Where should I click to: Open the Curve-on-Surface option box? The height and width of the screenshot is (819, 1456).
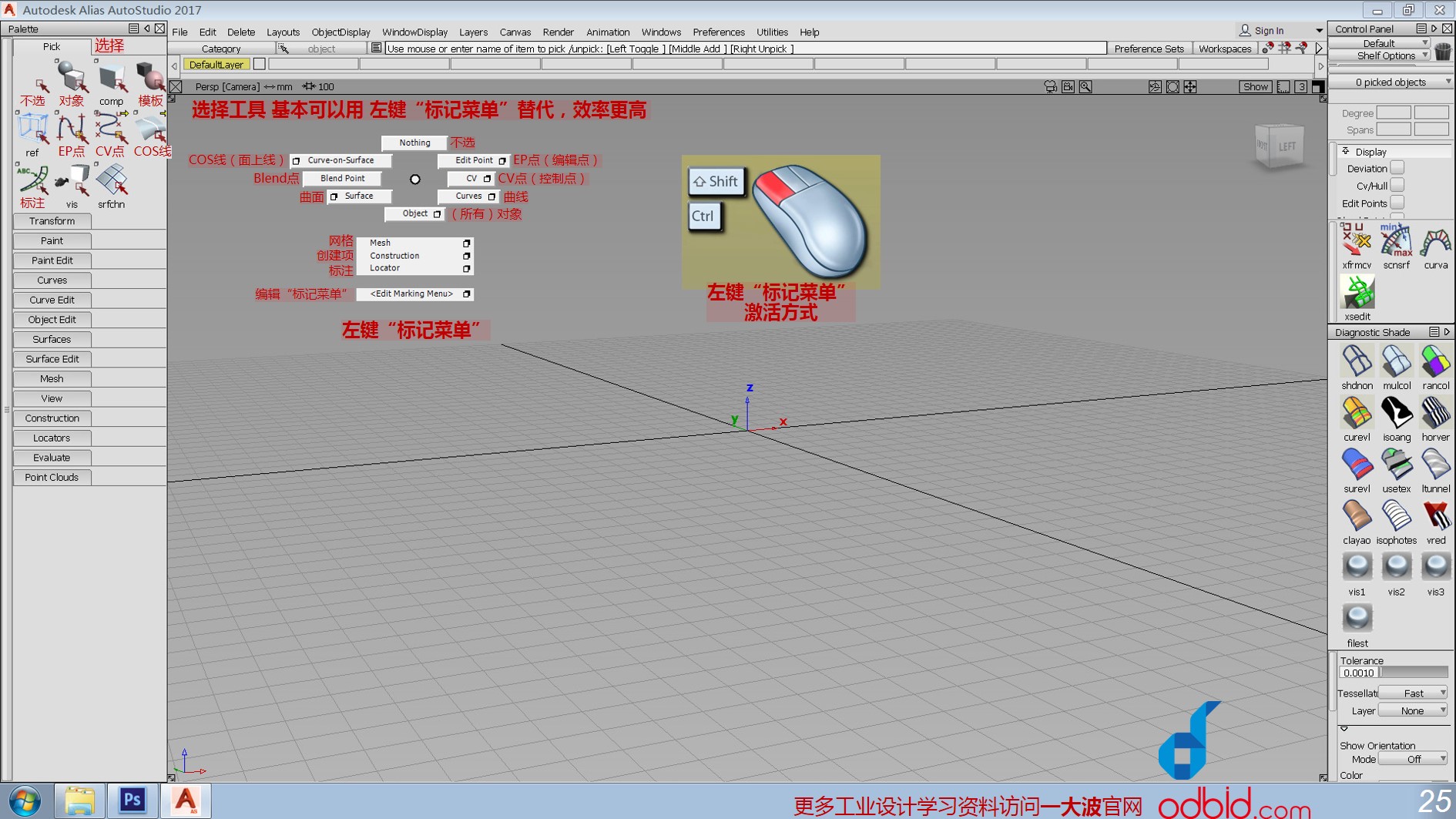pyautogui.click(x=297, y=161)
